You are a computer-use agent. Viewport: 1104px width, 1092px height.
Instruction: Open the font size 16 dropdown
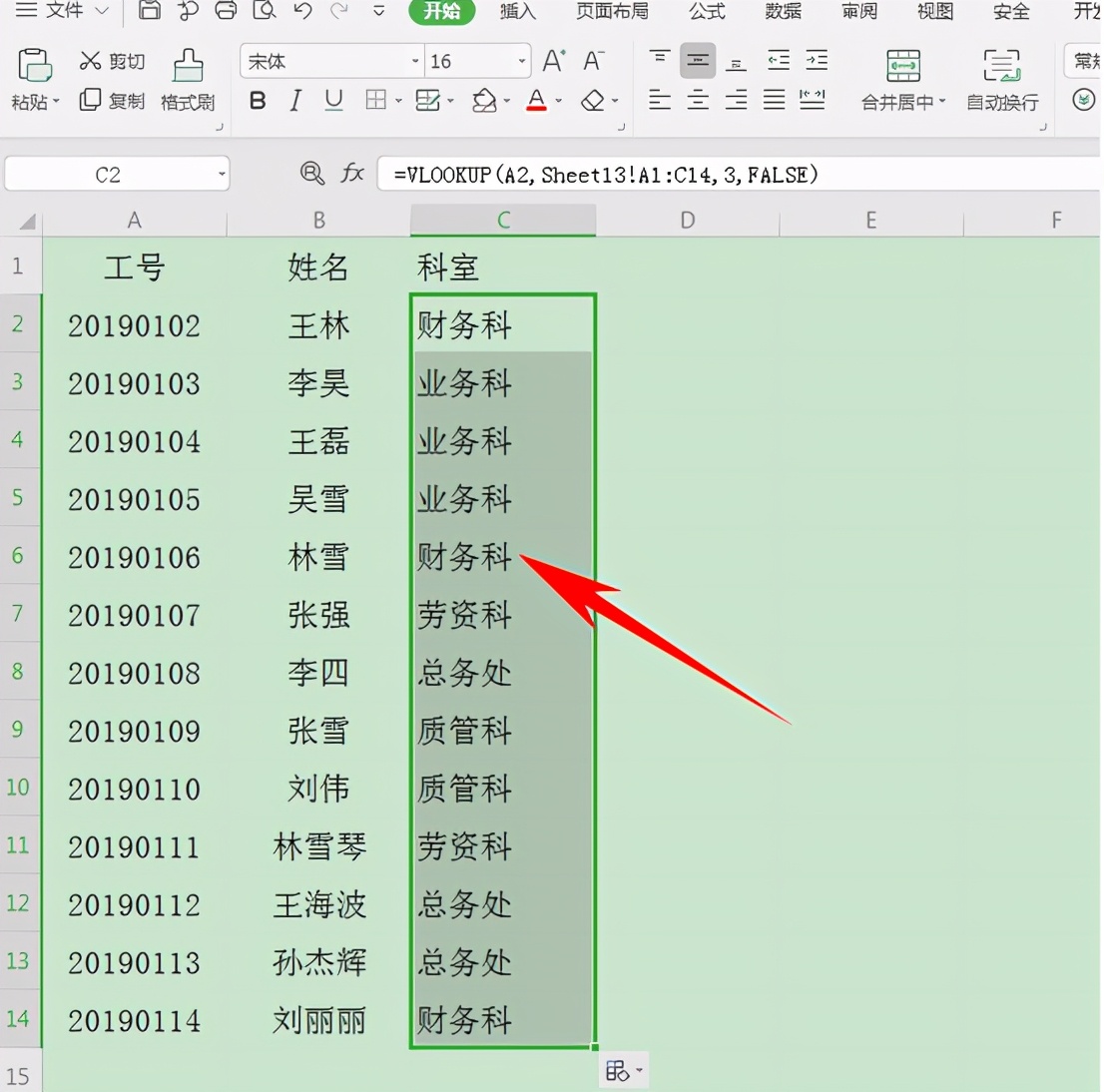coord(522,61)
